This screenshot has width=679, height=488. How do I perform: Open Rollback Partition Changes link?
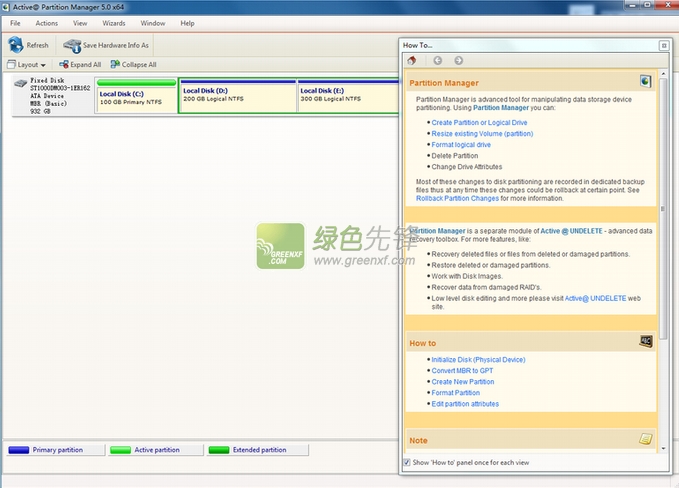point(457,198)
